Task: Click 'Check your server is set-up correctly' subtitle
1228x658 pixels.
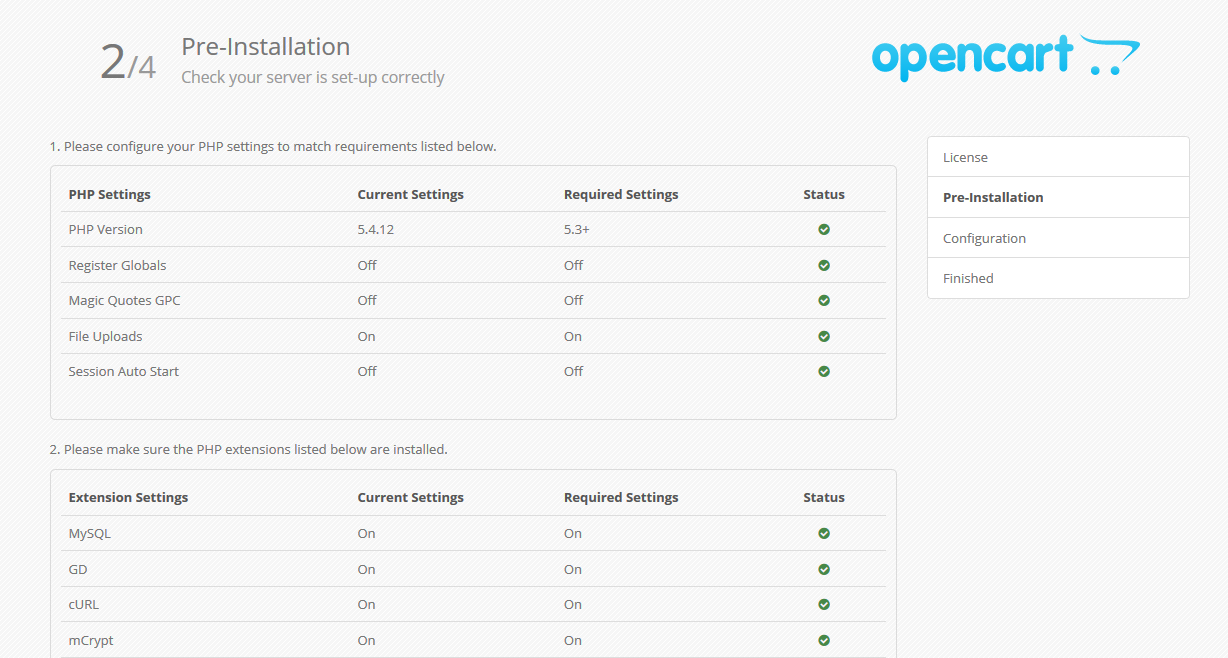Action: click(313, 77)
